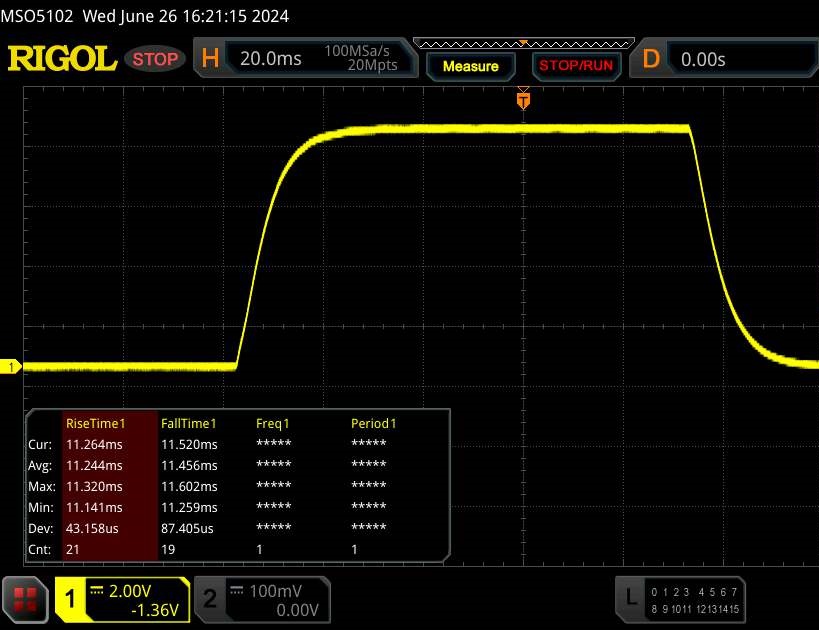Select the Freq1 measurement column header
Screen dimensions: 819x630
(273, 424)
